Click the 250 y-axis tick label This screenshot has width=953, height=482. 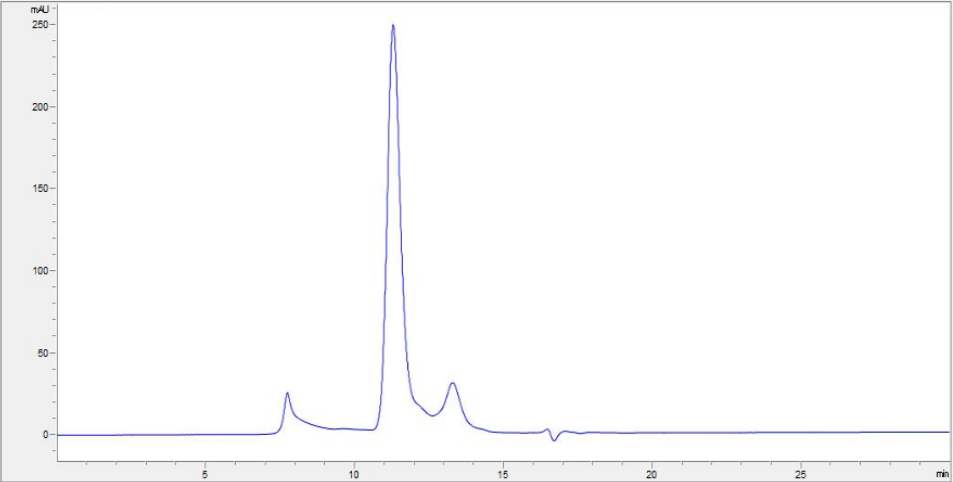coord(39,25)
